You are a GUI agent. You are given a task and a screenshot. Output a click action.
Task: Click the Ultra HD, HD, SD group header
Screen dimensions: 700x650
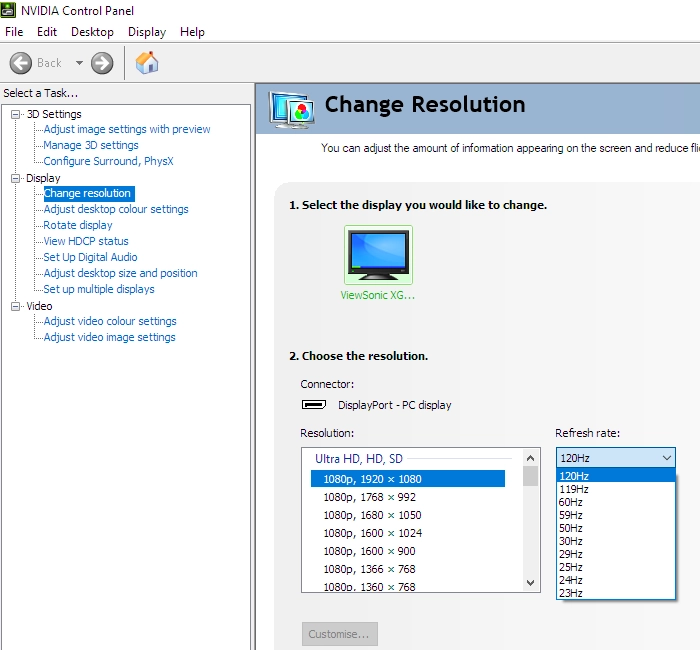click(359, 458)
